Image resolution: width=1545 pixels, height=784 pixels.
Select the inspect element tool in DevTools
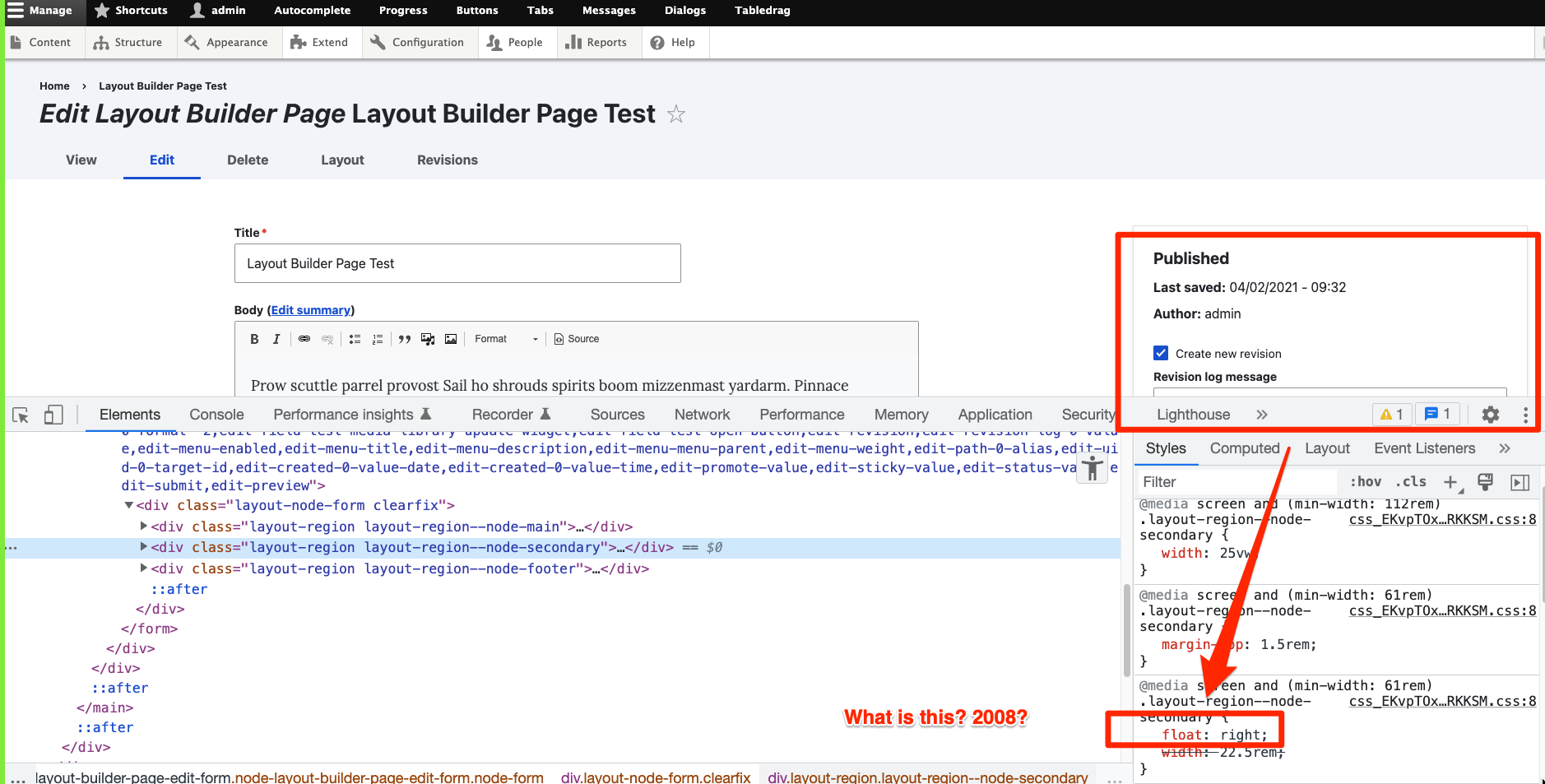(x=20, y=415)
